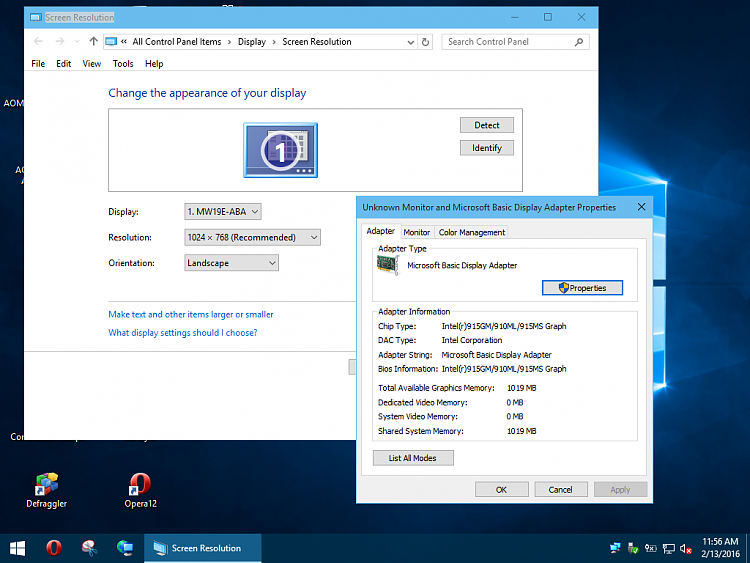The height and width of the screenshot is (563, 750).
Task: Click the Screen Resolution window title icon
Action: pyautogui.click(x=35, y=17)
